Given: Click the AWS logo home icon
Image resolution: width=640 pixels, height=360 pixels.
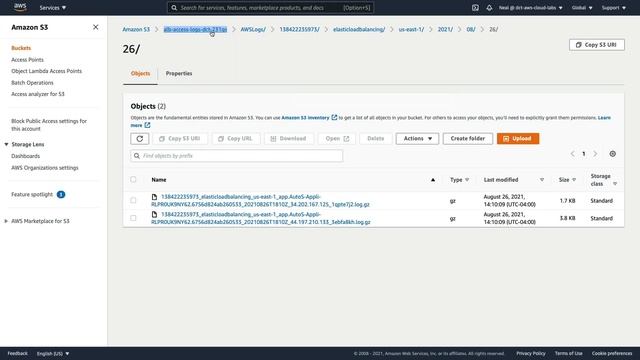Looking at the screenshot, I should coord(20,7).
